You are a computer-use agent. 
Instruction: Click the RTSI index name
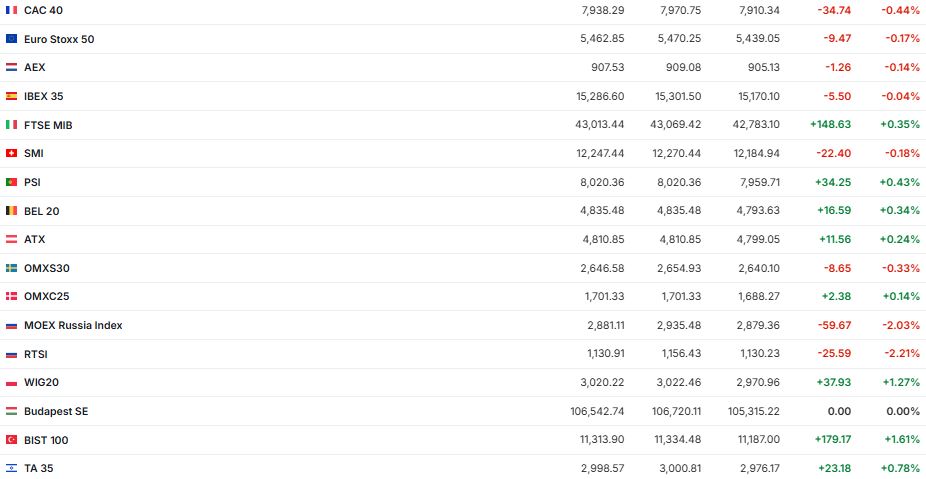point(36,354)
